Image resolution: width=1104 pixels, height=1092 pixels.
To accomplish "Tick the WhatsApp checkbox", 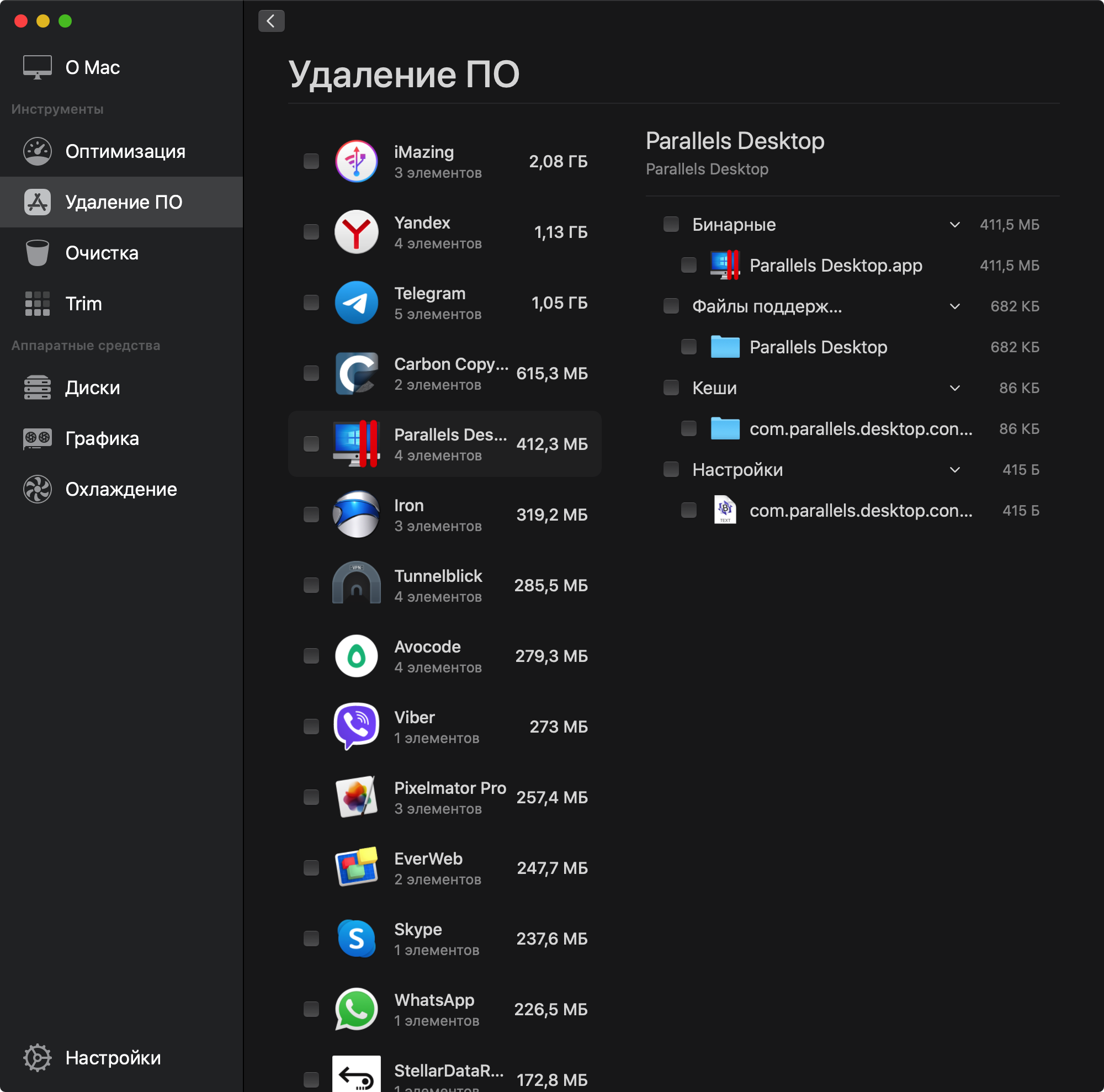I will coord(311,1009).
